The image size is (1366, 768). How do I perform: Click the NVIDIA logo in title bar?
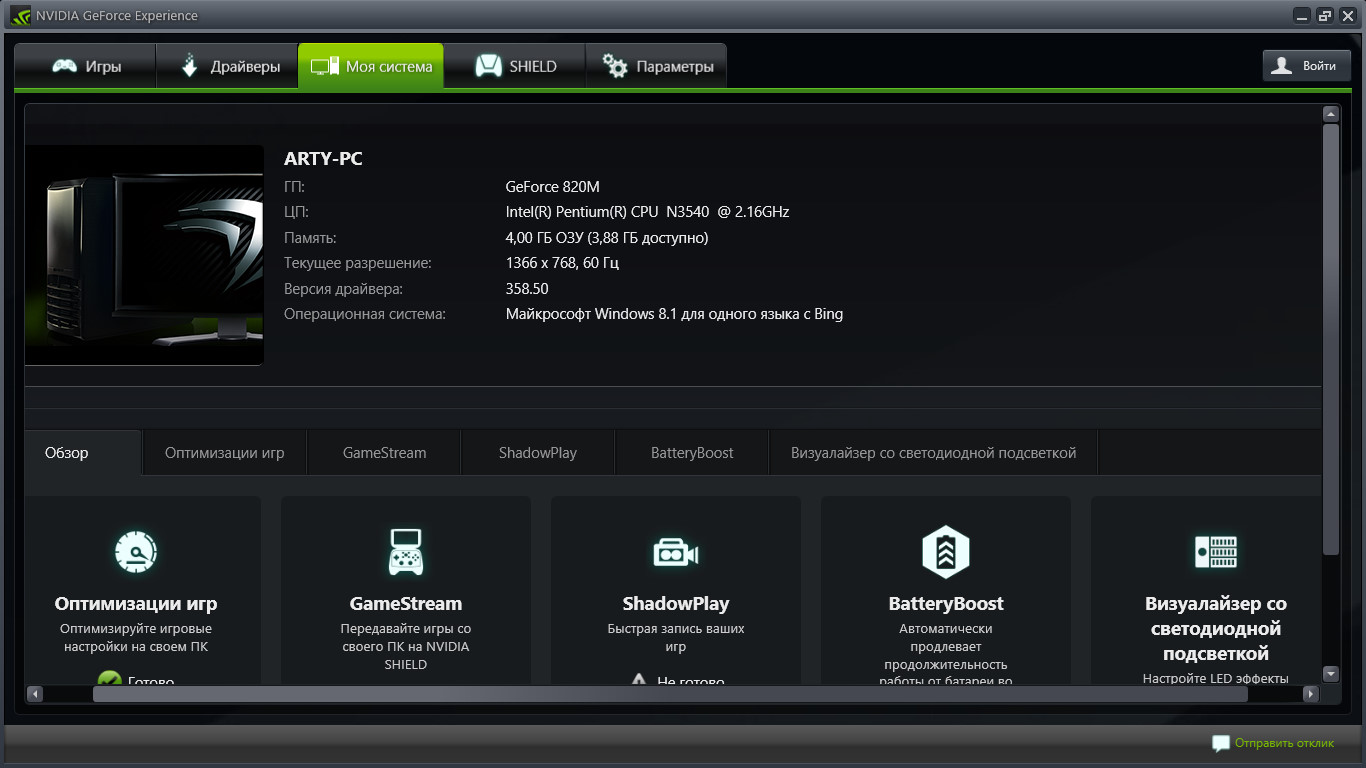(x=20, y=15)
